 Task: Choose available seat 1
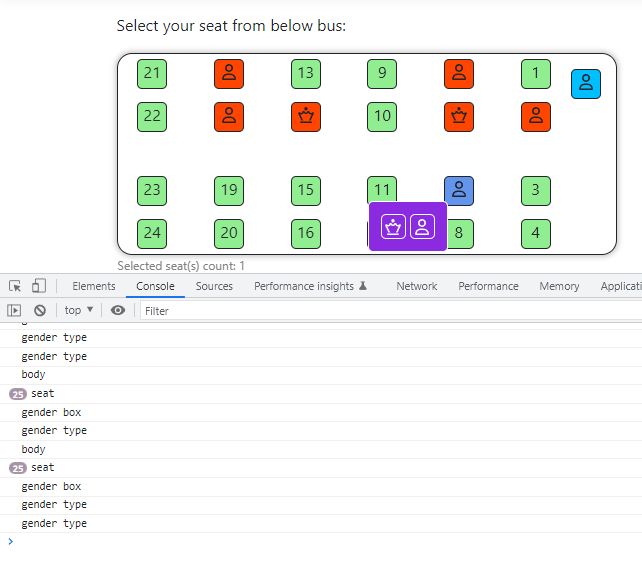click(536, 74)
